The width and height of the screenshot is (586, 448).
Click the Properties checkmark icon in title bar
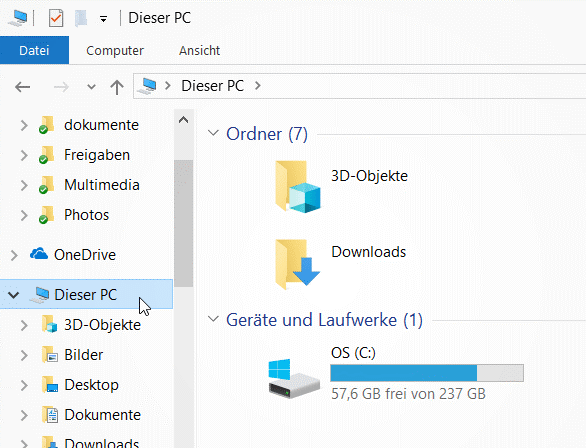click(56, 18)
